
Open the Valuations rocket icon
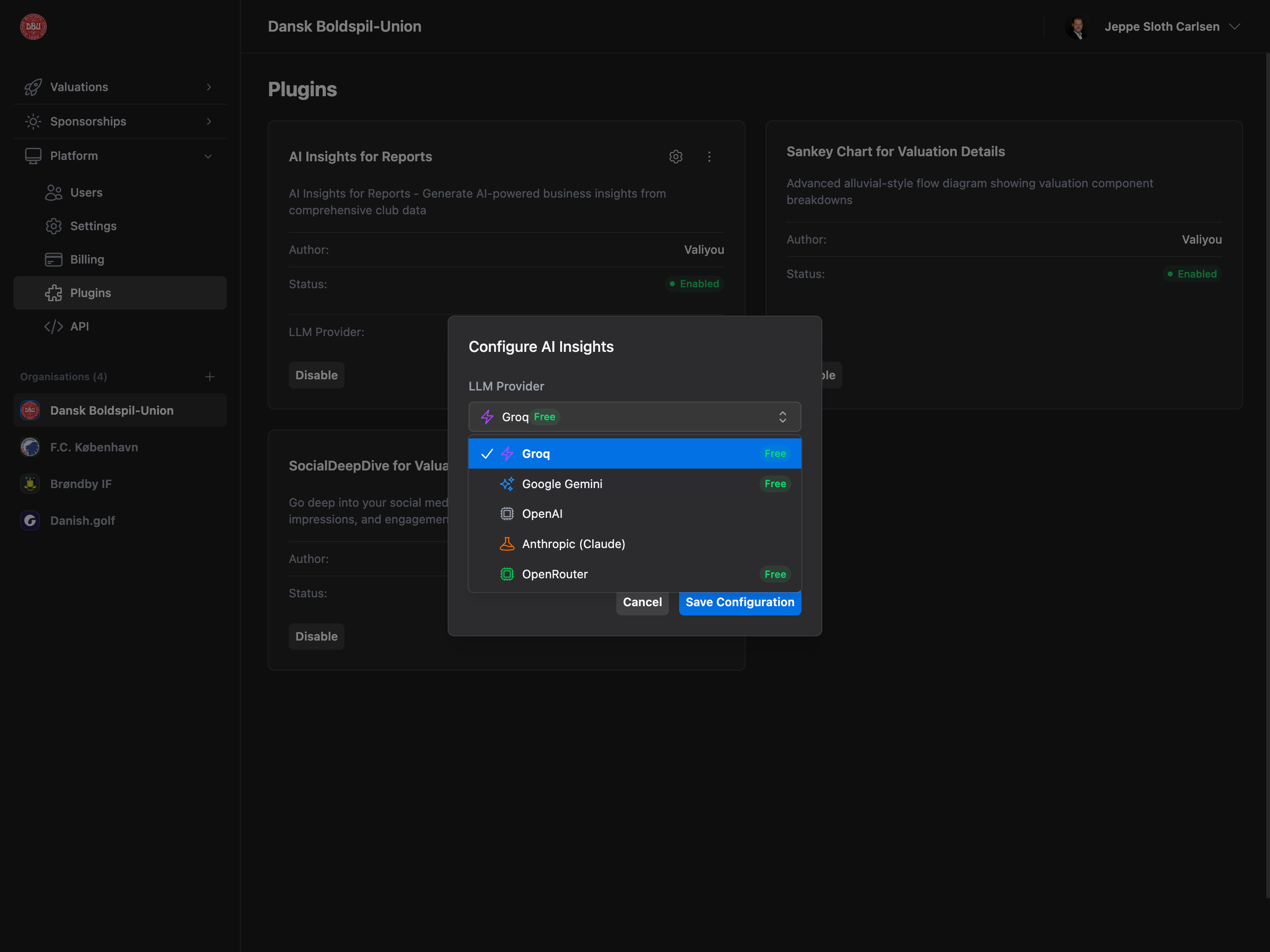(x=33, y=87)
